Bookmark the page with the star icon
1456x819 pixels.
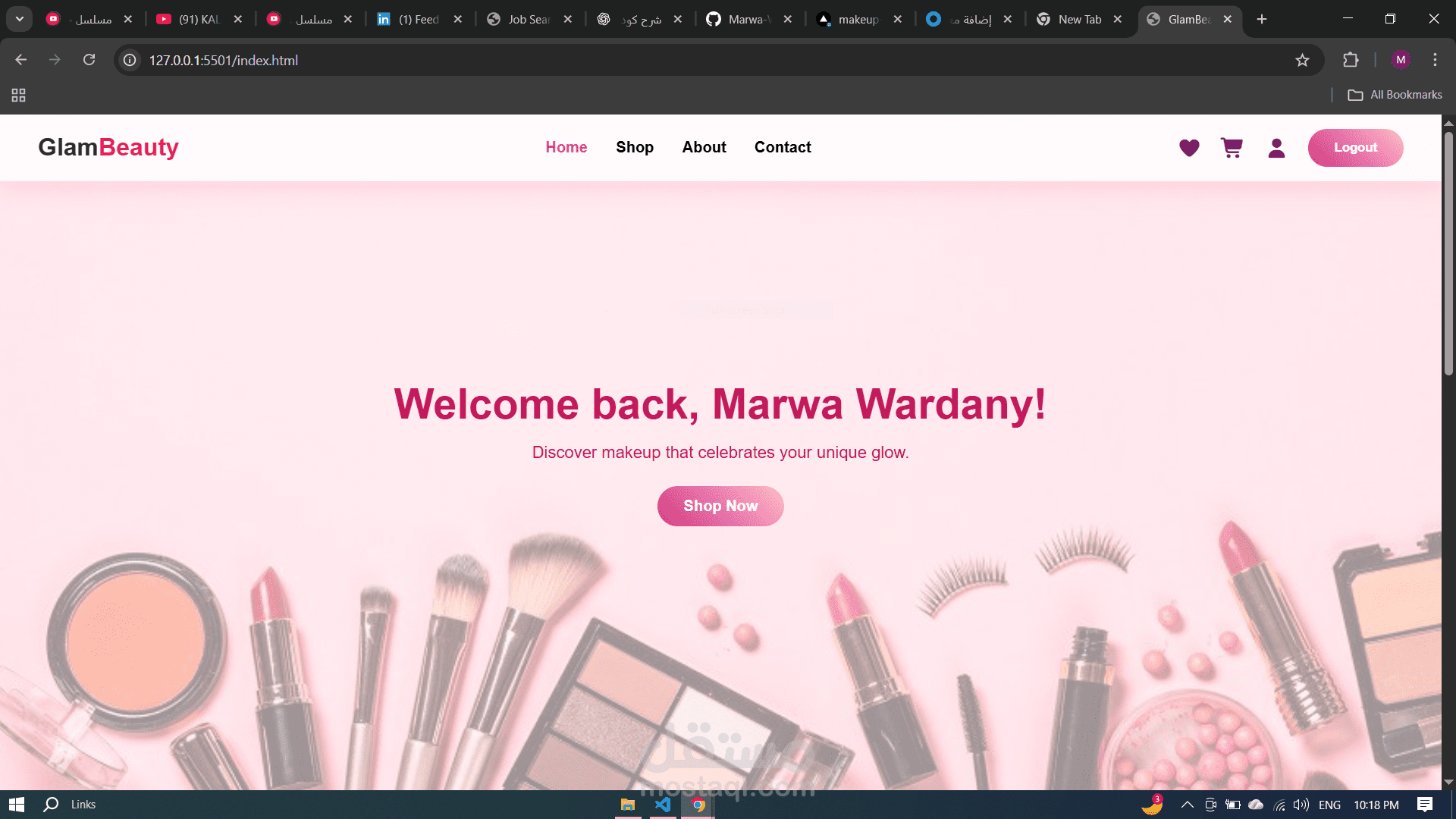pyautogui.click(x=1302, y=60)
